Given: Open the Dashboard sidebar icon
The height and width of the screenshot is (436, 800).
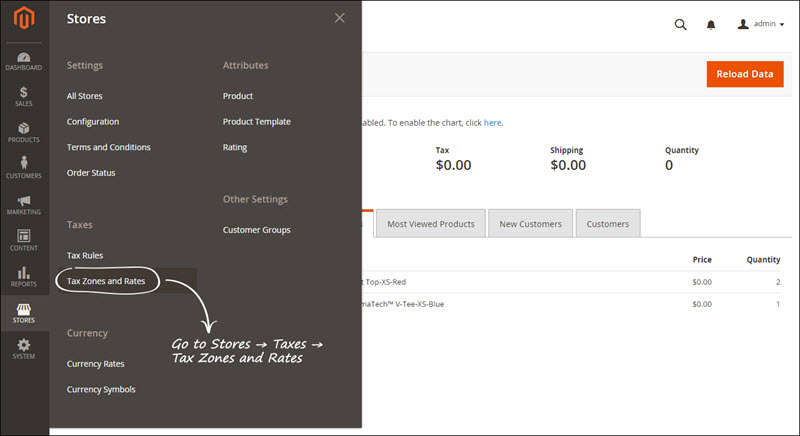Looking at the screenshot, I should (24, 60).
